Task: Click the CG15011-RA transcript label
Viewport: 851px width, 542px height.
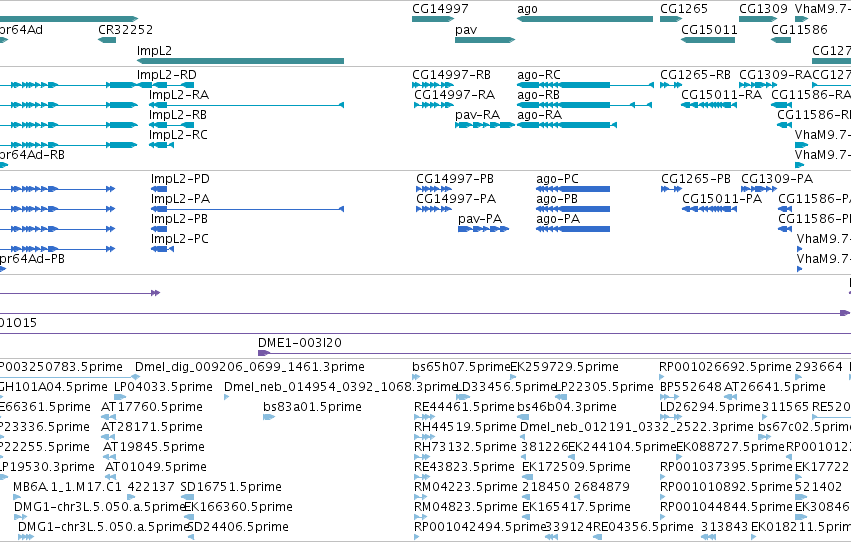Action: 721,95
